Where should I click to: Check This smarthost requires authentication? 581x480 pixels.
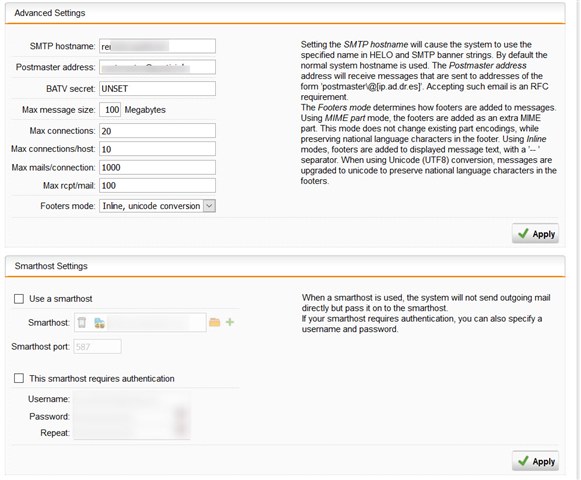point(19,378)
